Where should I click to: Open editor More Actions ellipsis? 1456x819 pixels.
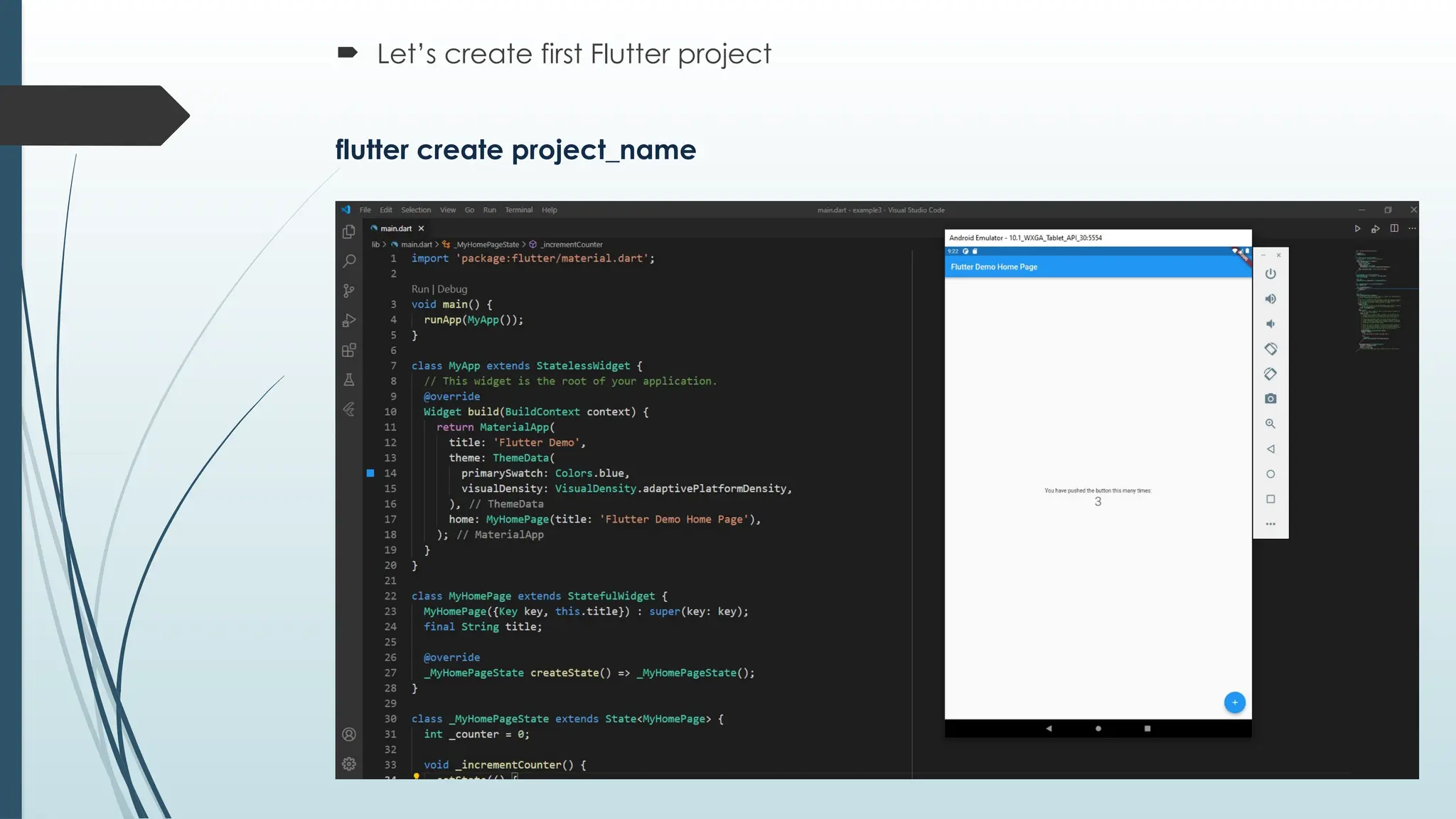[x=1412, y=228]
